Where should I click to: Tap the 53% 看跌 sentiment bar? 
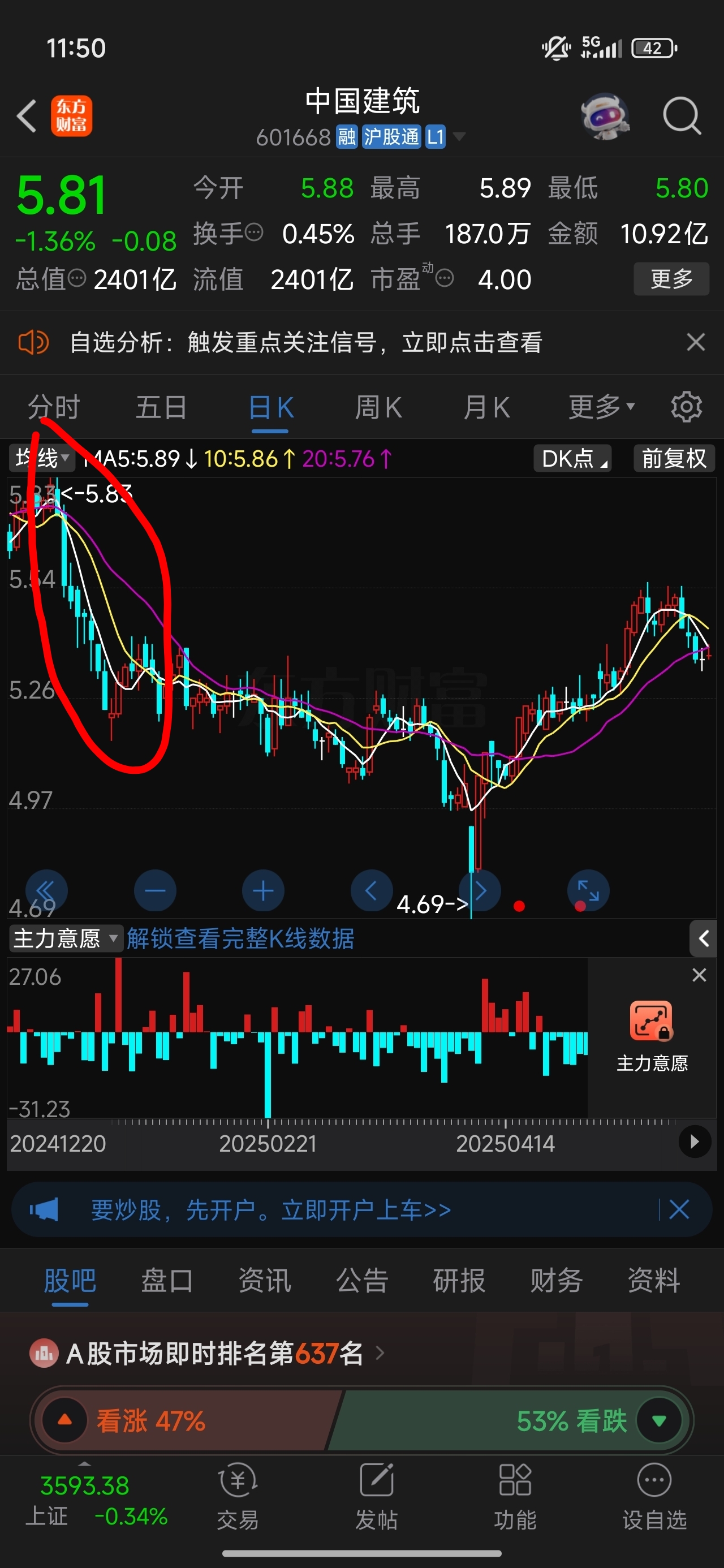coord(508,1421)
